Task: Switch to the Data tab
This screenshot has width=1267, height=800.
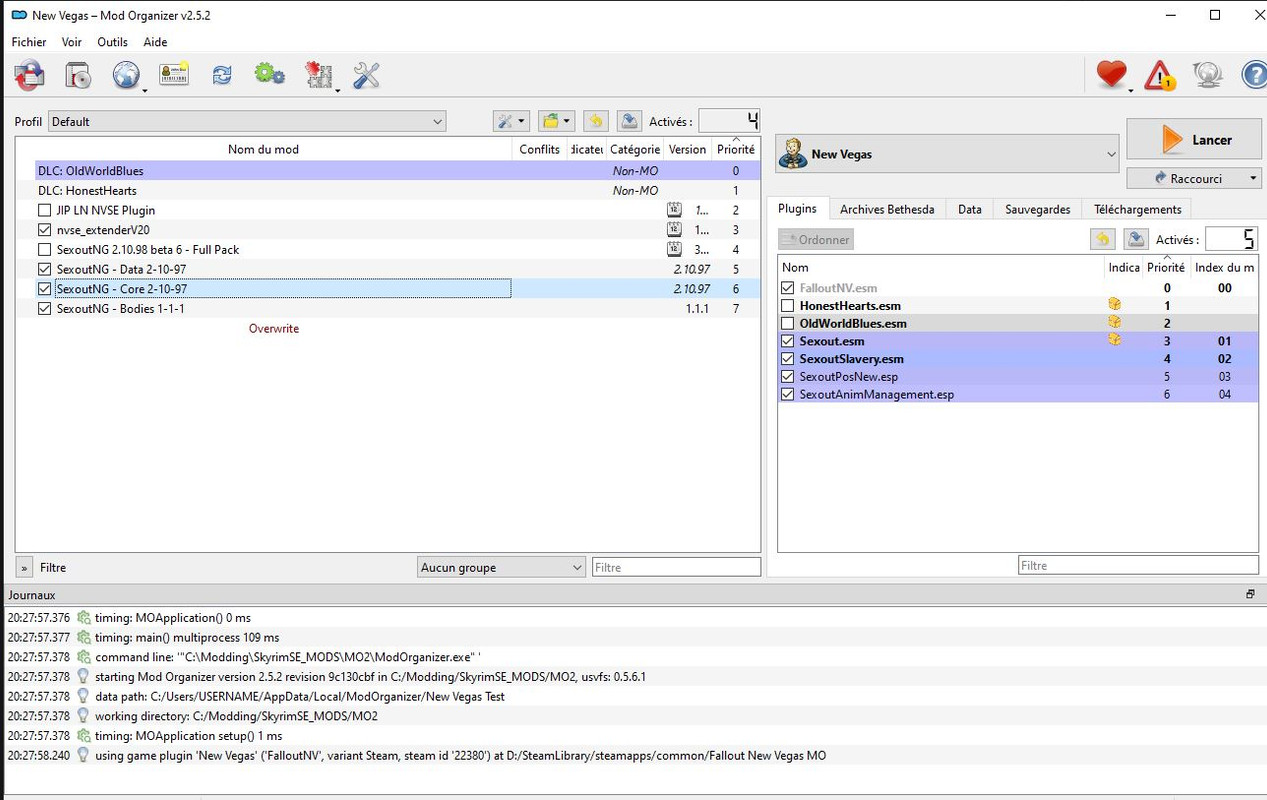Action: (x=969, y=209)
